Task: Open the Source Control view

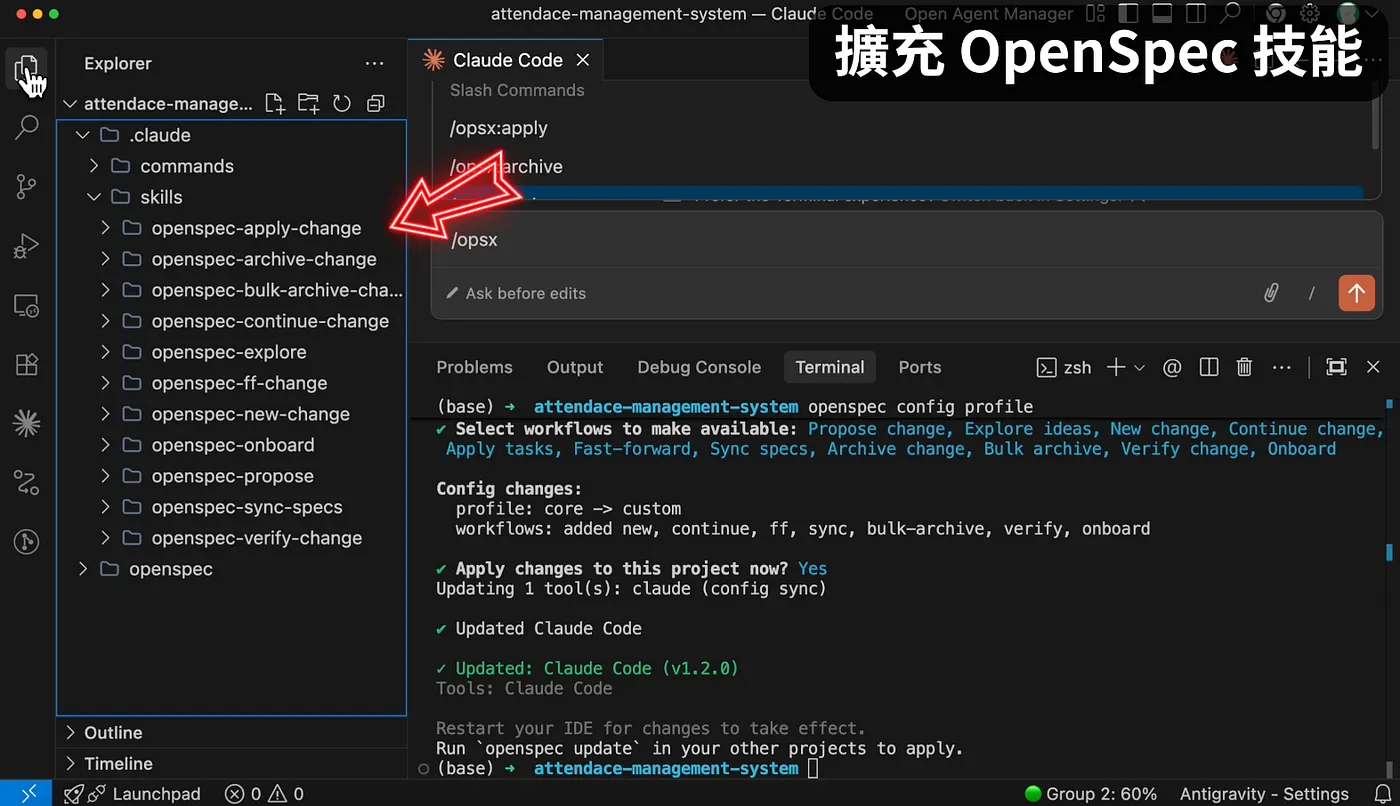Action: click(x=27, y=186)
